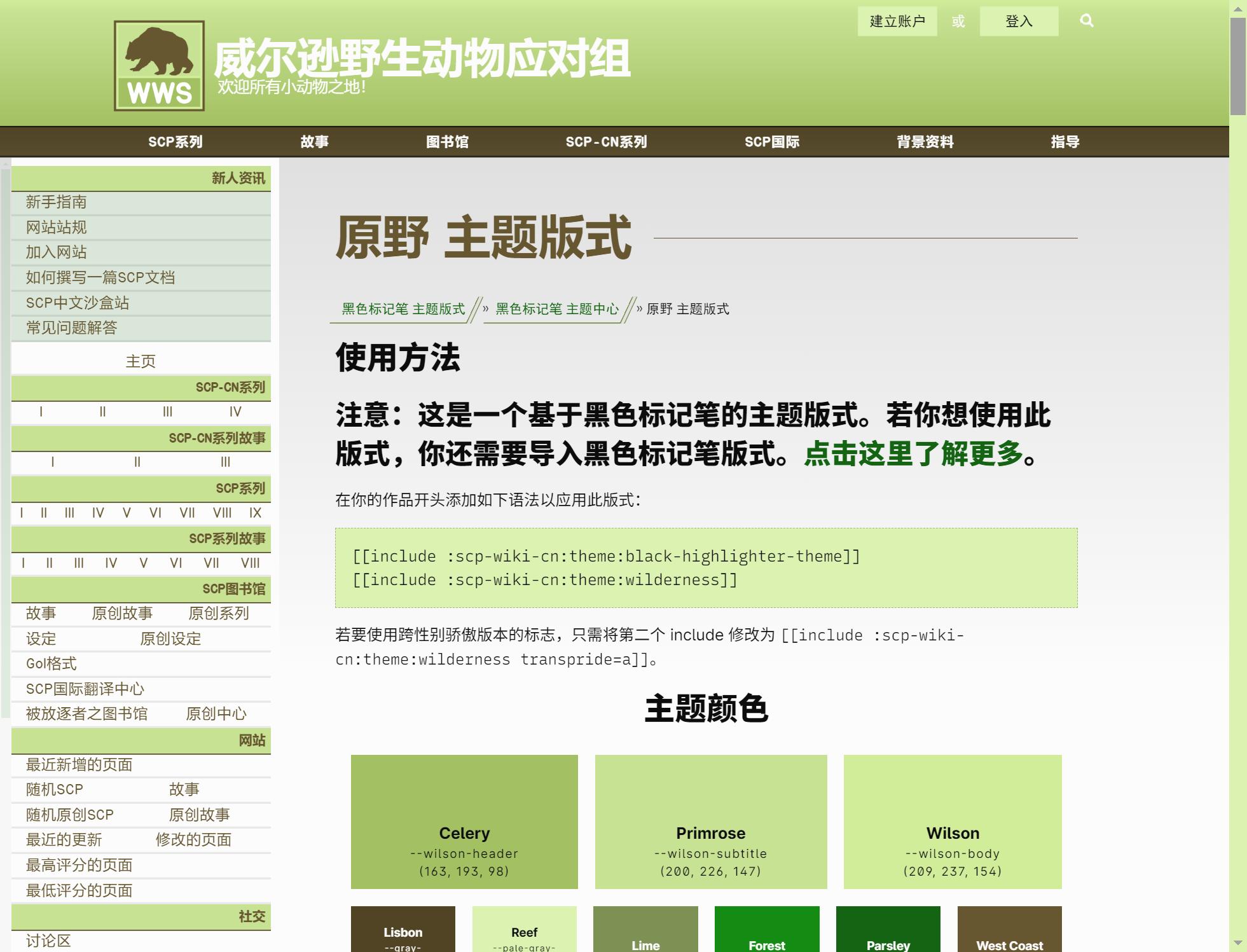Expand the SCP国际 navigation dropdown
The height and width of the screenshot is (952, 1247).
pyautogui.click(x=771, y=142)
